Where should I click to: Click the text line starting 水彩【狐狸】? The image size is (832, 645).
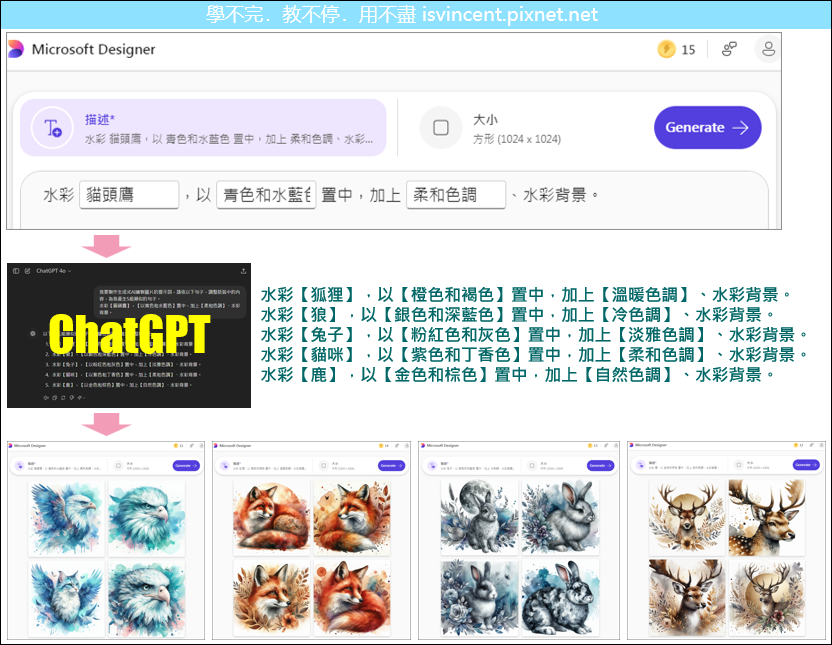pos(526,294)
